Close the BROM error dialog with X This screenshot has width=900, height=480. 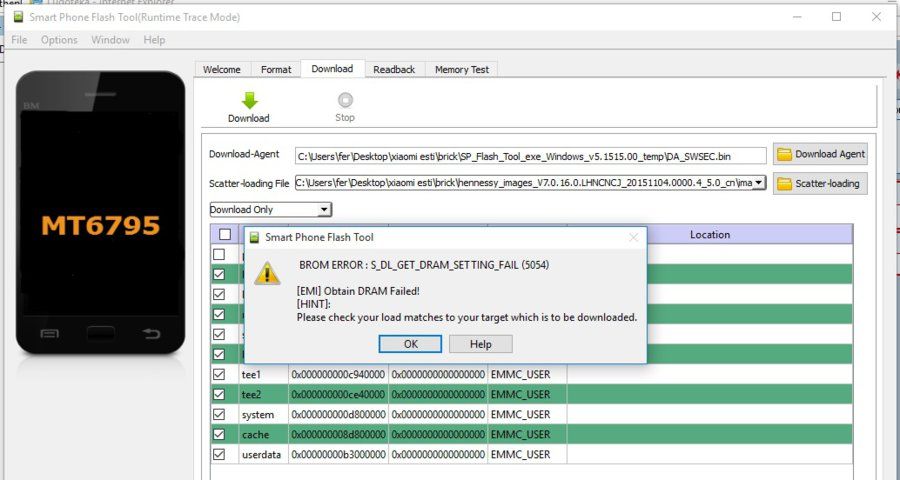point(633,238)
